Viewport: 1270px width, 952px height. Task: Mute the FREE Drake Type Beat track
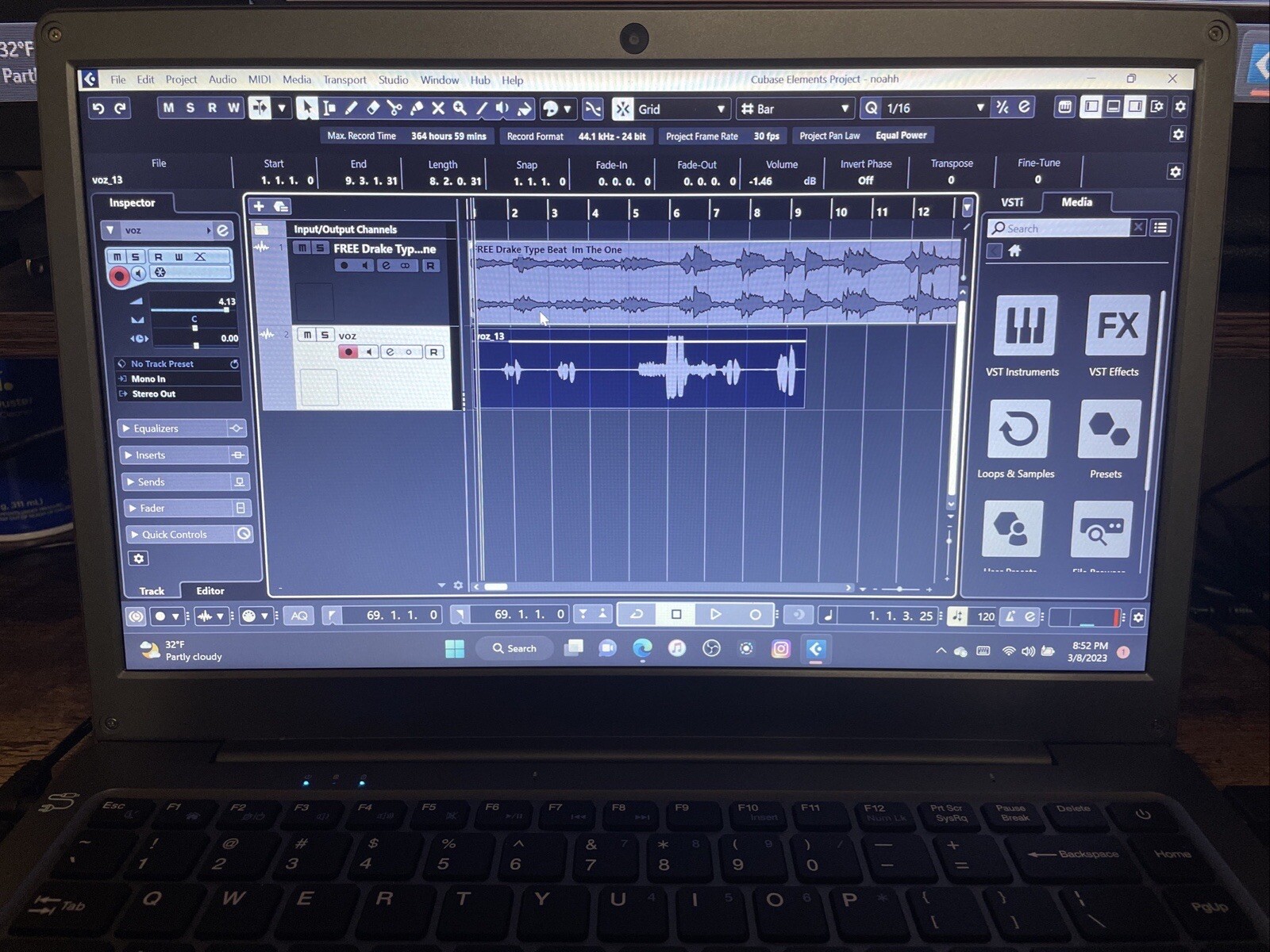click(302, 248)
